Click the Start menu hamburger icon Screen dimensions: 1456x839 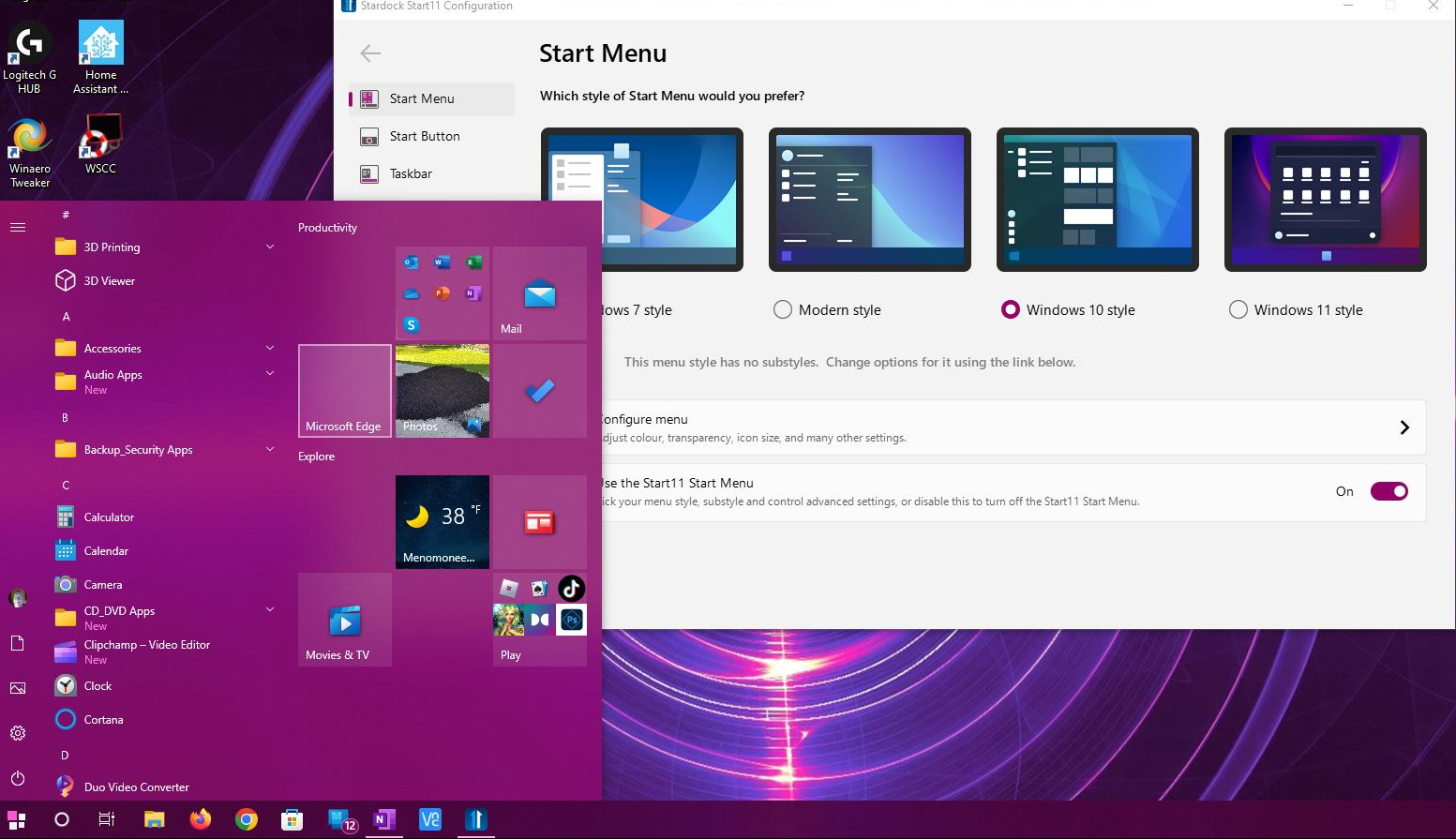17,227
